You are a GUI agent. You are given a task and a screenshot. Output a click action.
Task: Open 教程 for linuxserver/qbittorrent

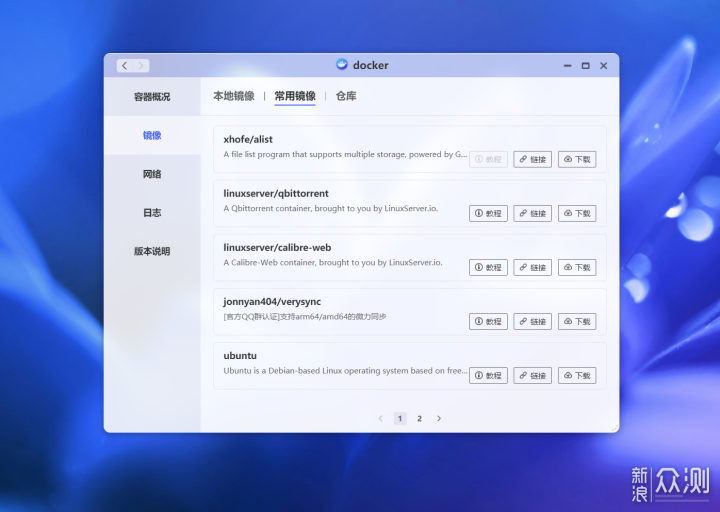click(488, 214)
